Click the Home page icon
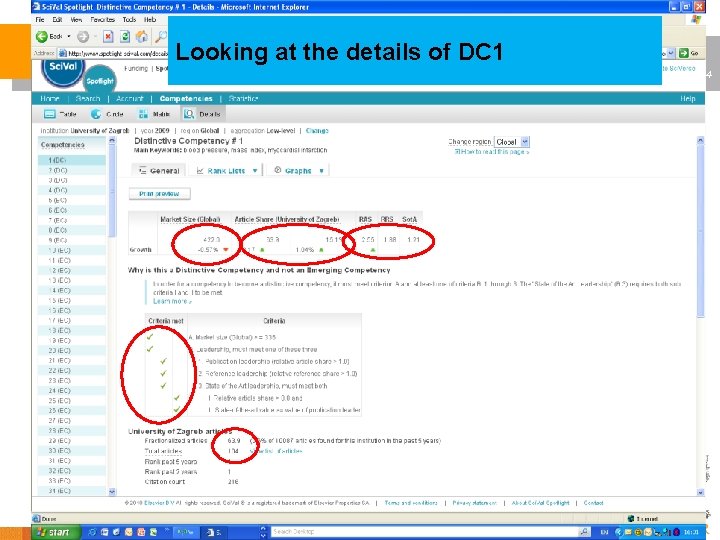720x540 pixels. click(142, 37)
